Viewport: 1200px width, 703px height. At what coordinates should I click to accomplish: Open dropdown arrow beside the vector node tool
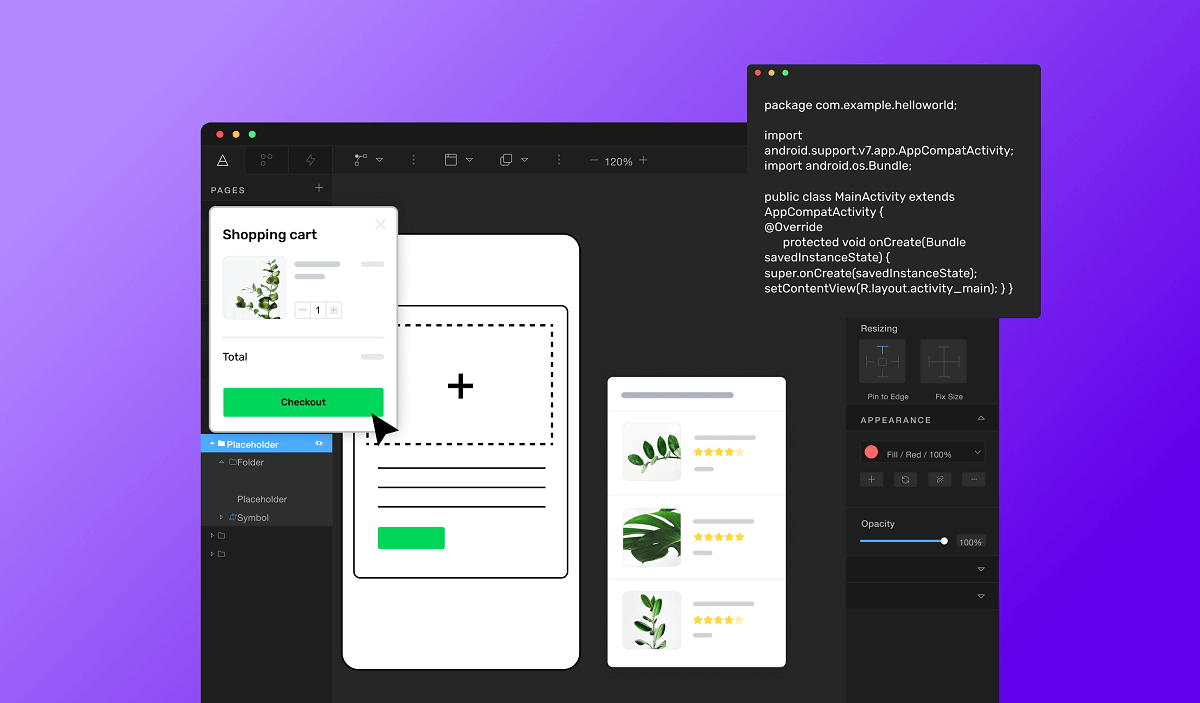pyautogui.click(x=380, y=161)
